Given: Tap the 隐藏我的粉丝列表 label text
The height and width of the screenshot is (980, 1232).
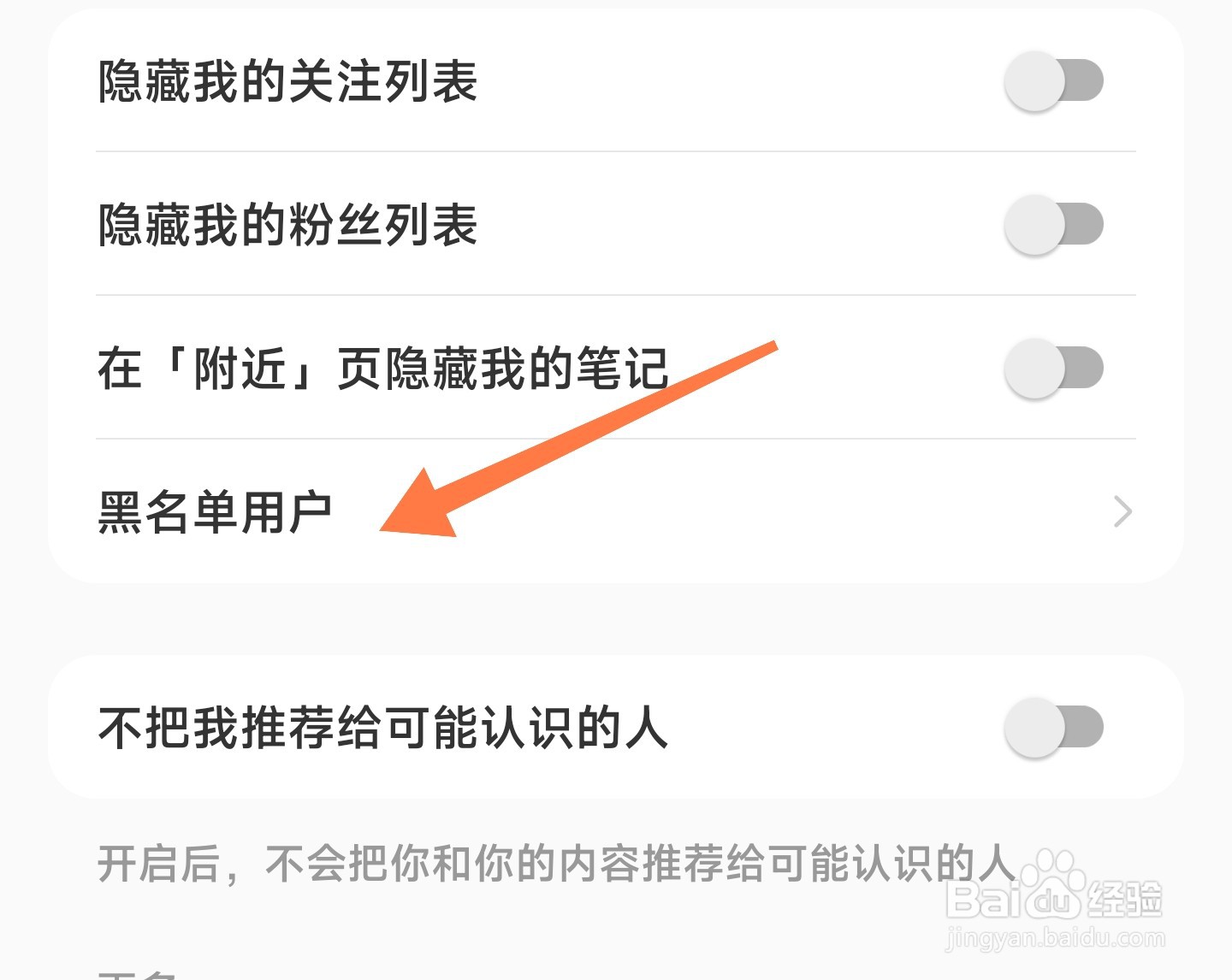Looking at the screenshot, I should tap(287, 225).
